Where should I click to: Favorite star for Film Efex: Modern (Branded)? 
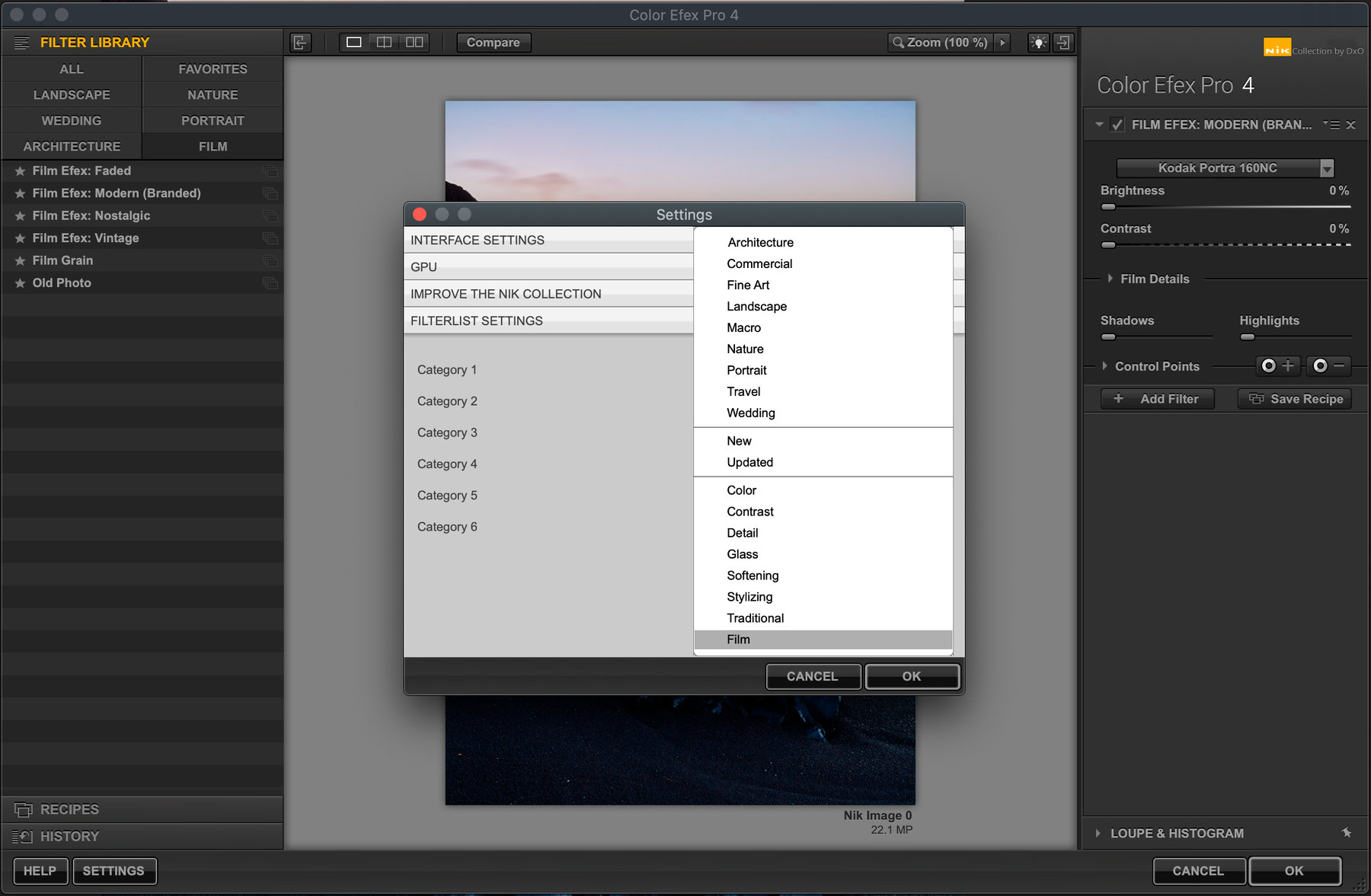(x=21, y=194)
